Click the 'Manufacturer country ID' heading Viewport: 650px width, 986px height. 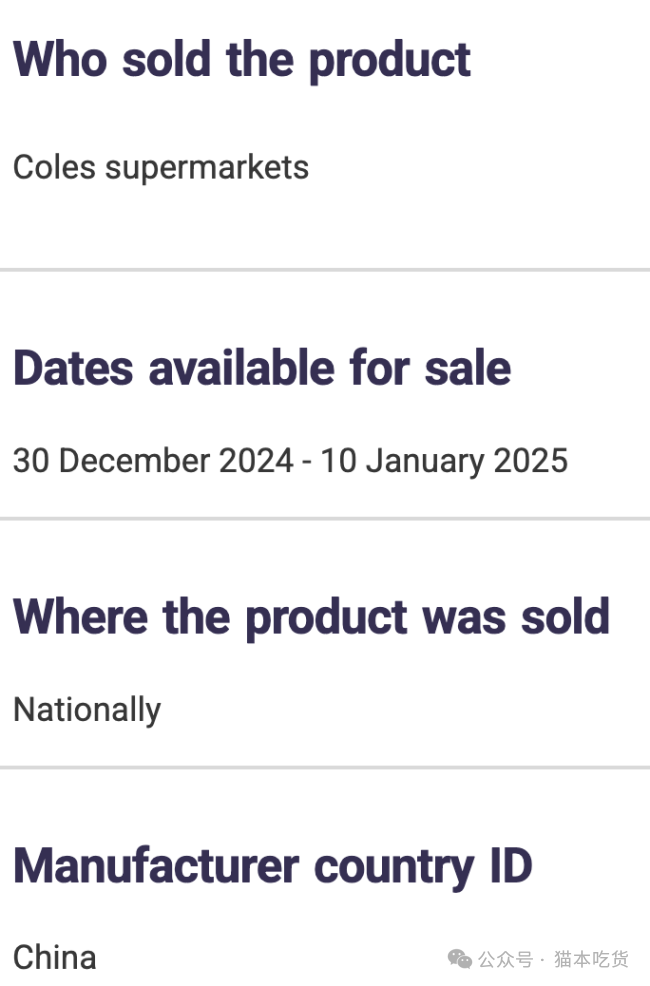pyautogui.click(x=273, y=868)
